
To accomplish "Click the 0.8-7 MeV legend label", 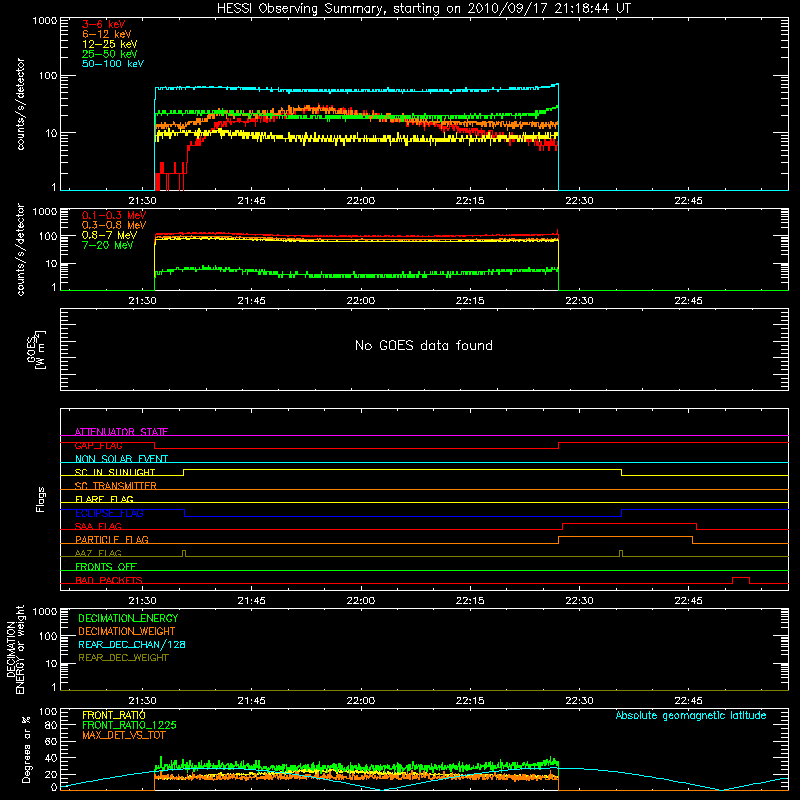I will [109, 235].
